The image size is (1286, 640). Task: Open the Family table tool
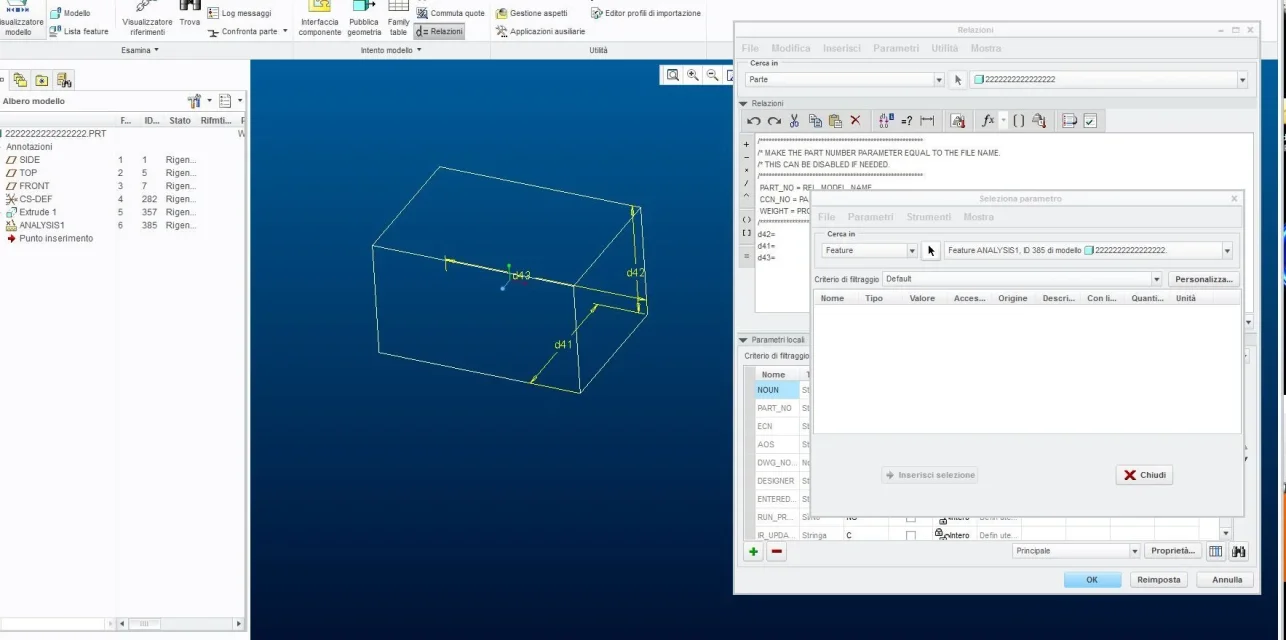398,19
